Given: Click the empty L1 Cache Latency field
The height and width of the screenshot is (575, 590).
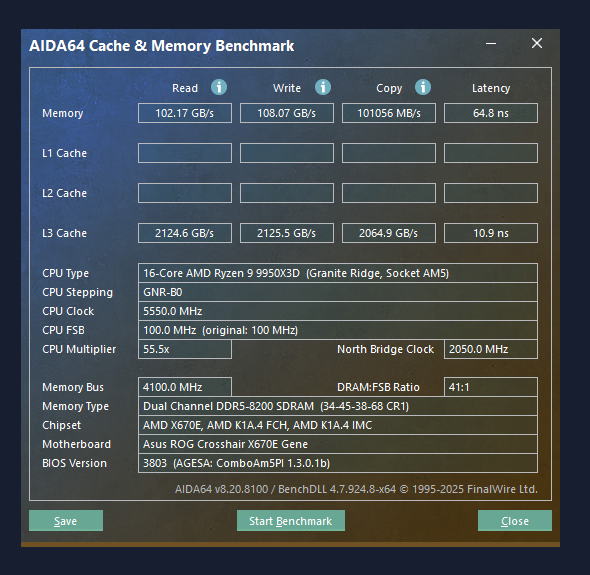Looking at the screenshot, I should pyautogui.click(x=491, y=153).
